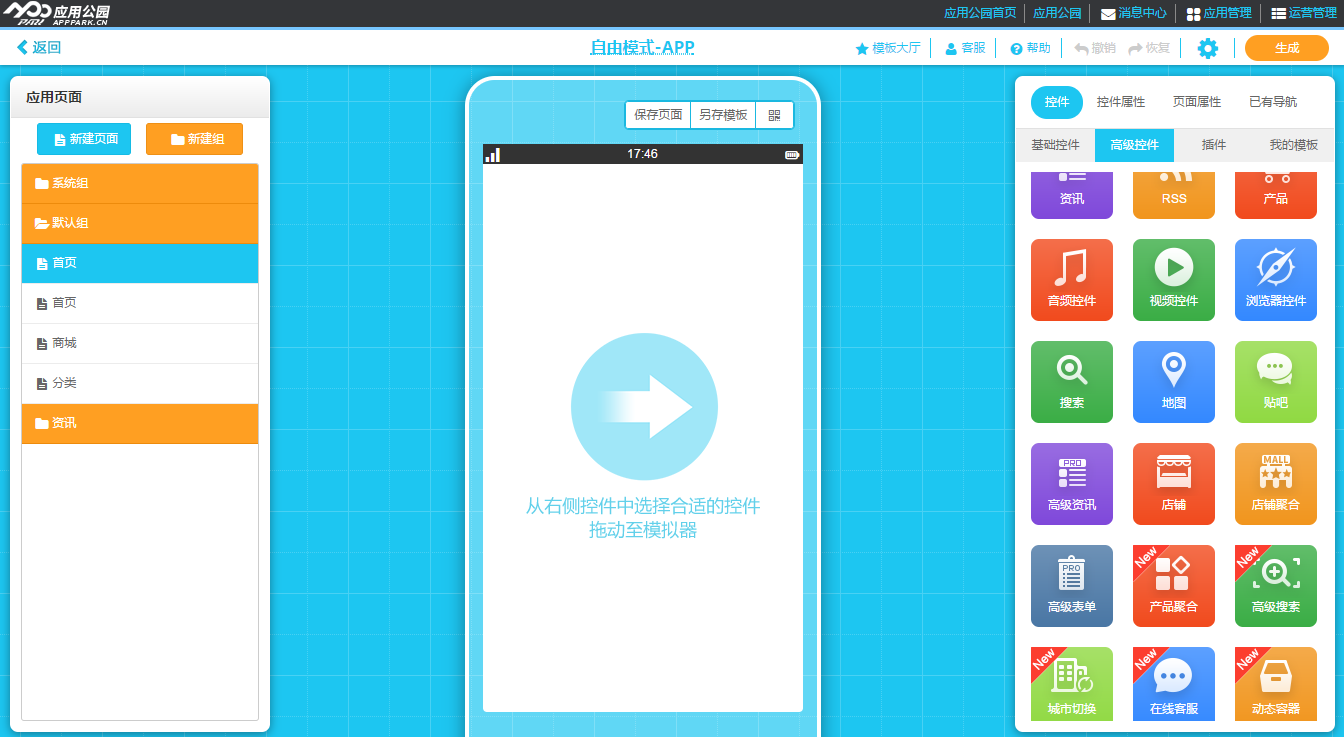Expand the 资讯 page group
The width and height of the screenshot is (1344, 737).
click(x=139, y=423)
